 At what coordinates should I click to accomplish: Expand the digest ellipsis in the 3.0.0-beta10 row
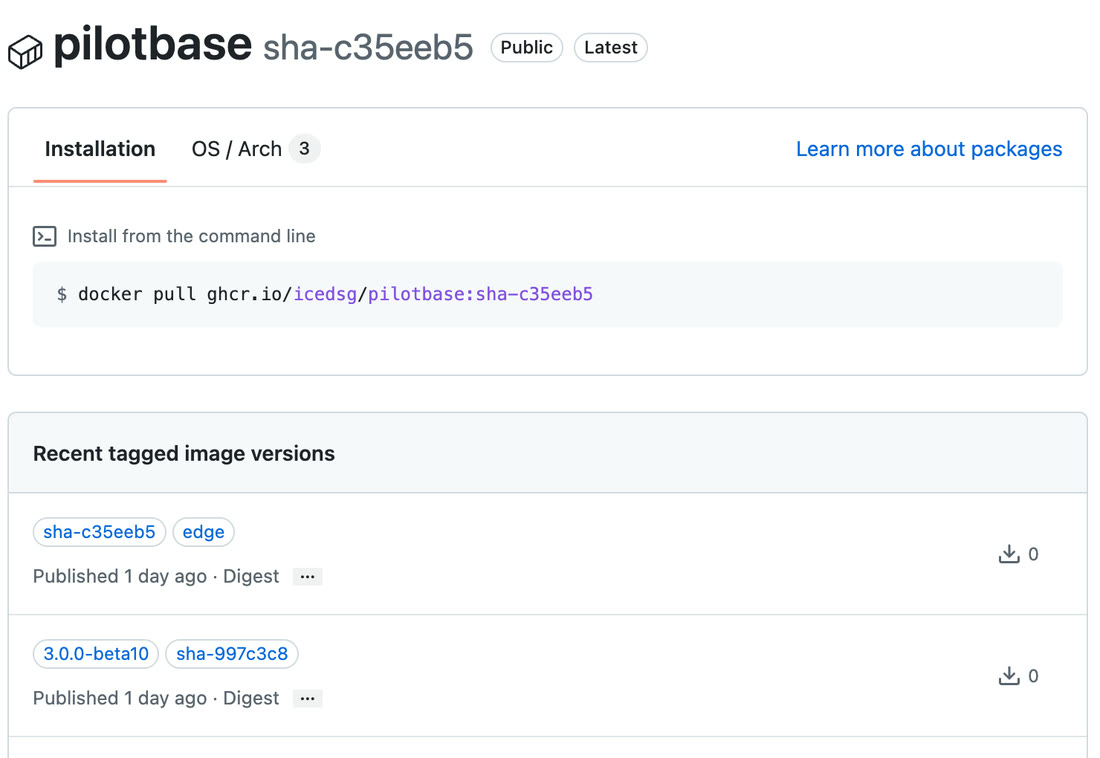pyautogui.click(x=307, y=699)
